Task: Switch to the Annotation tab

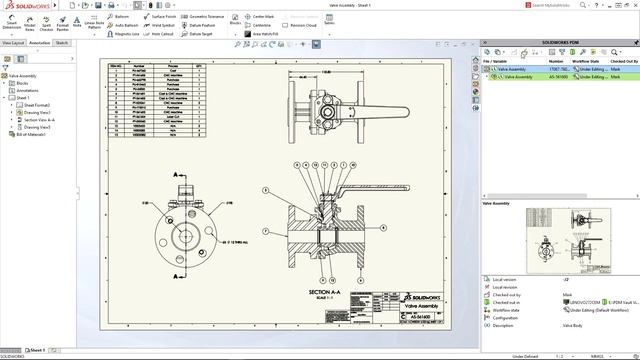Action: pyautogui.click(x=40, y=43)
